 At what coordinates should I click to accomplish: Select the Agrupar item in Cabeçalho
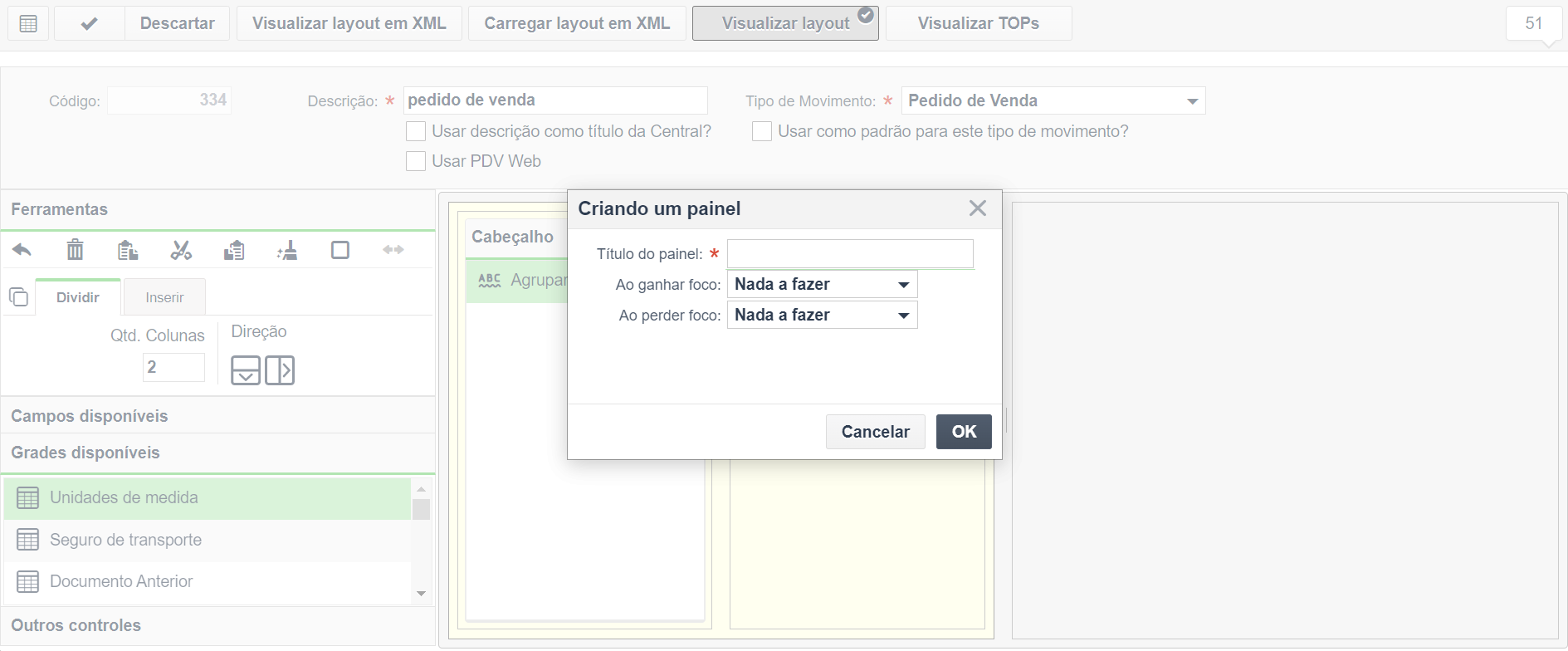(516, 281)
